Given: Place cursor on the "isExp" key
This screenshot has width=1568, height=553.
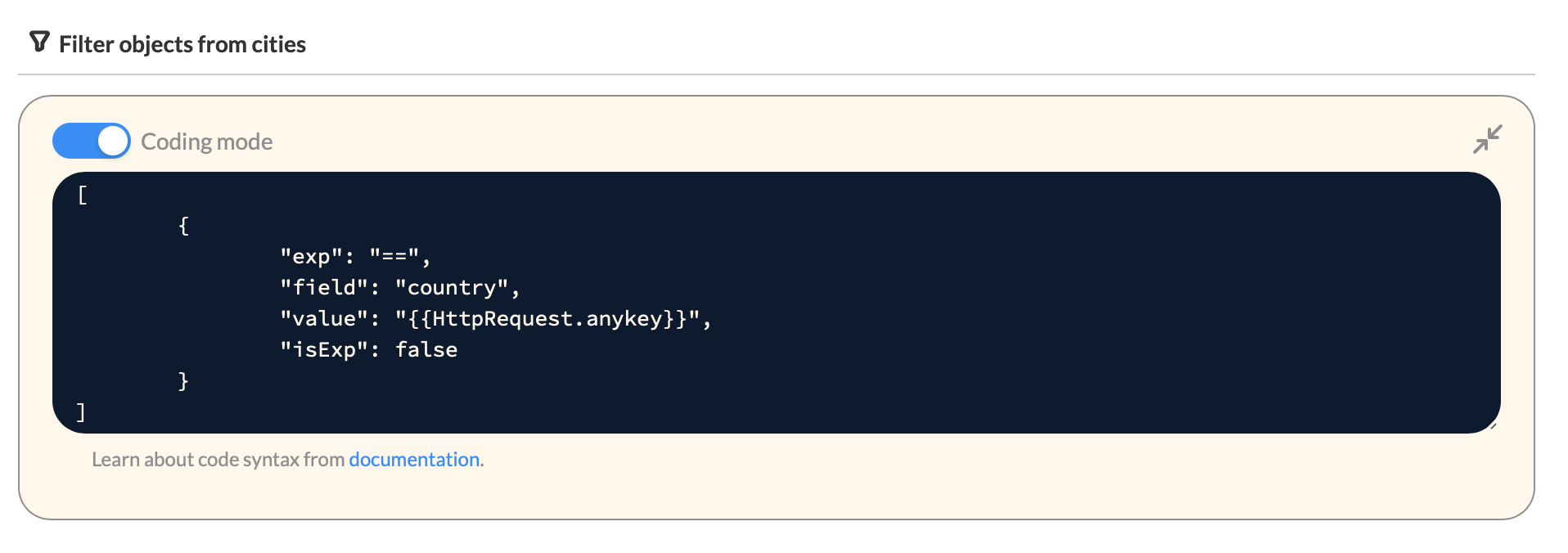Looking at the screenshot, I should click(323, 350).
